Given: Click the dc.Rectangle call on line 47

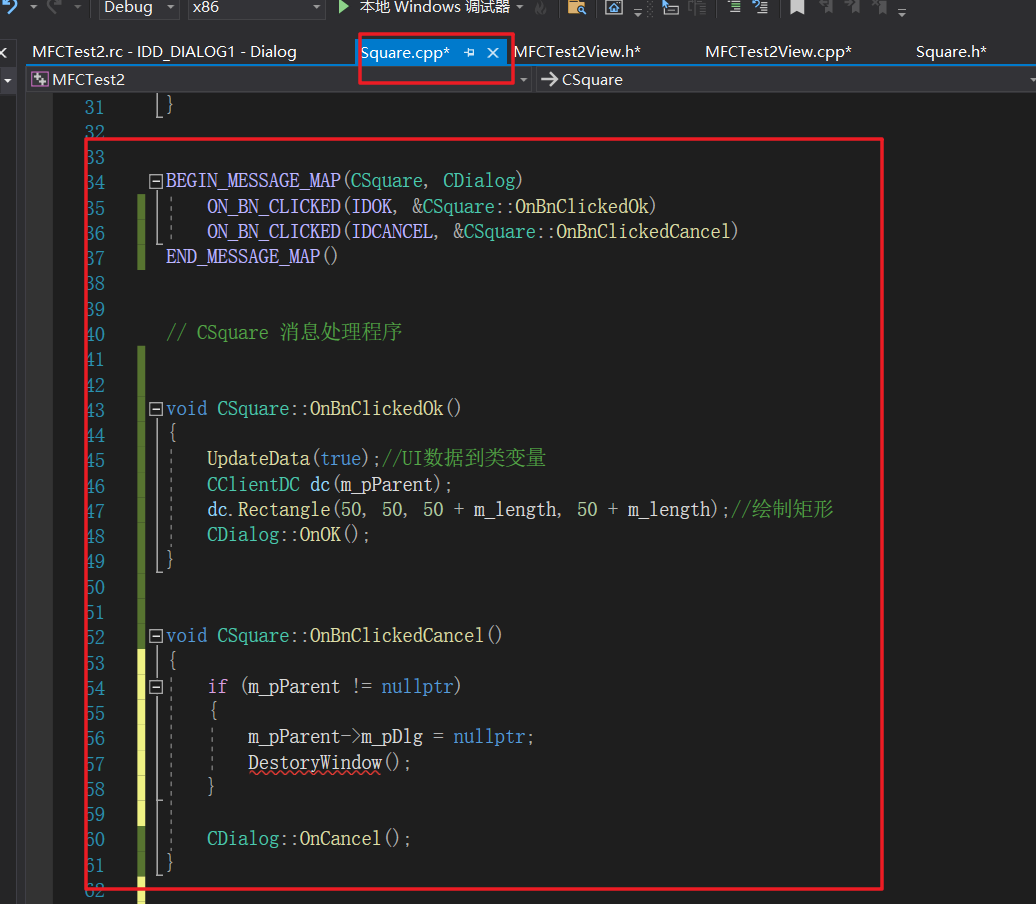Looking at the screenshot, I should pos(467,509).
